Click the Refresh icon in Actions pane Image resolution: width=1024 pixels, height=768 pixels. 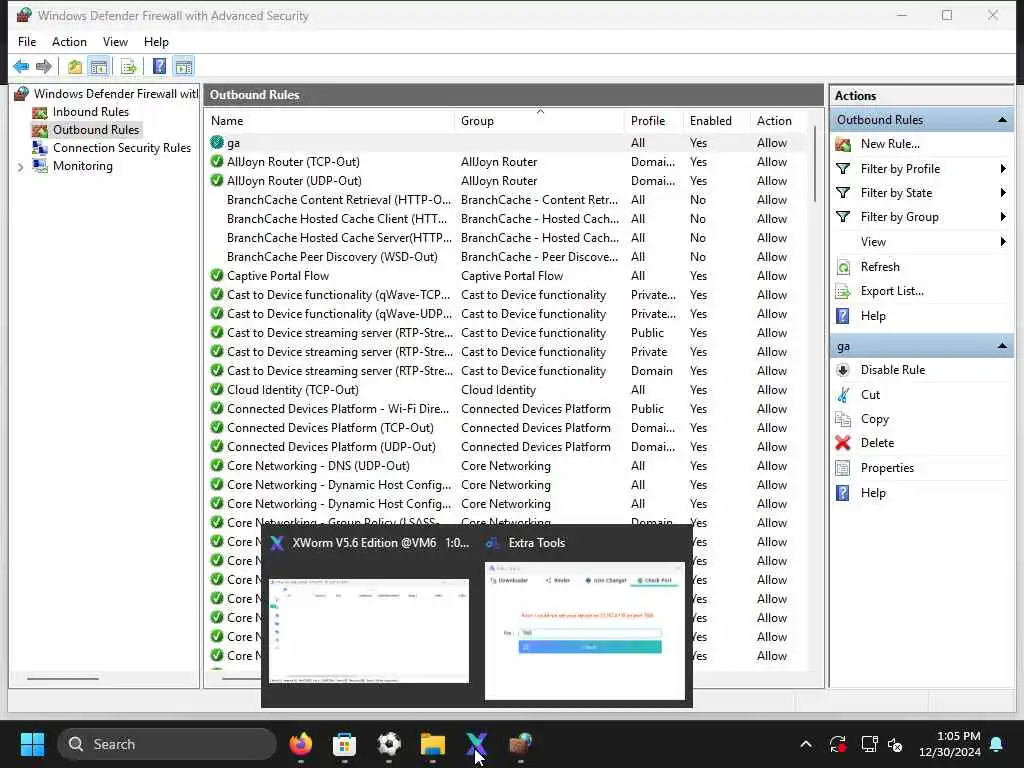point(843,267)
